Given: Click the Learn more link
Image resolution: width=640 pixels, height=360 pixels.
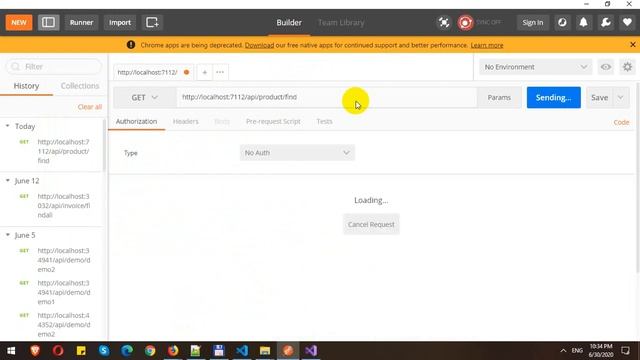Looking at the screenshot, I should (487, 45).
